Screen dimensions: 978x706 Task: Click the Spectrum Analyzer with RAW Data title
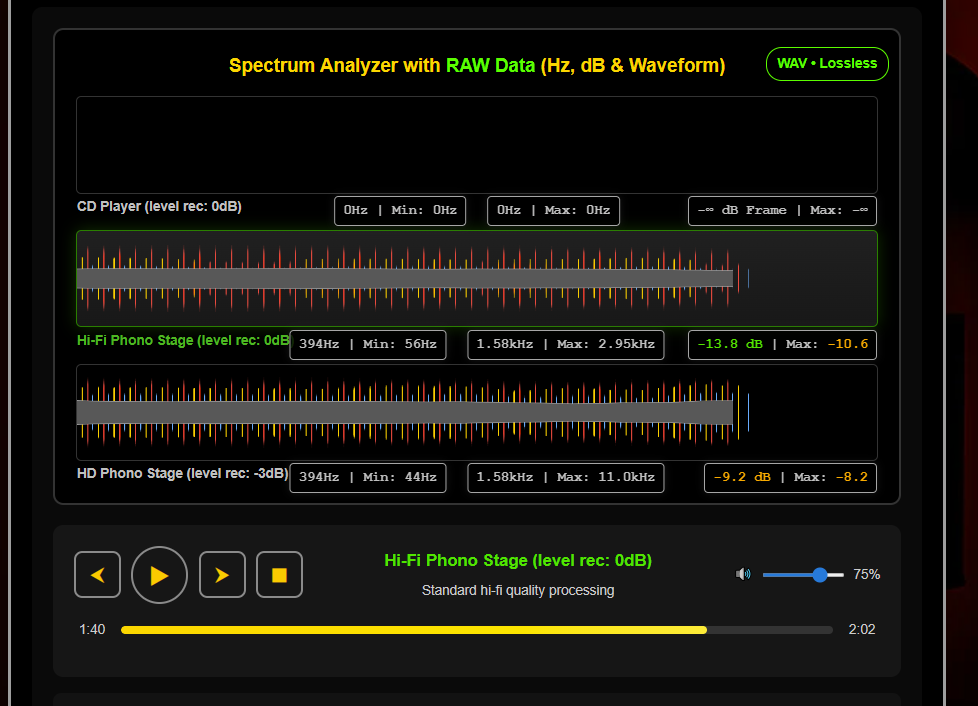click(477, 65)
